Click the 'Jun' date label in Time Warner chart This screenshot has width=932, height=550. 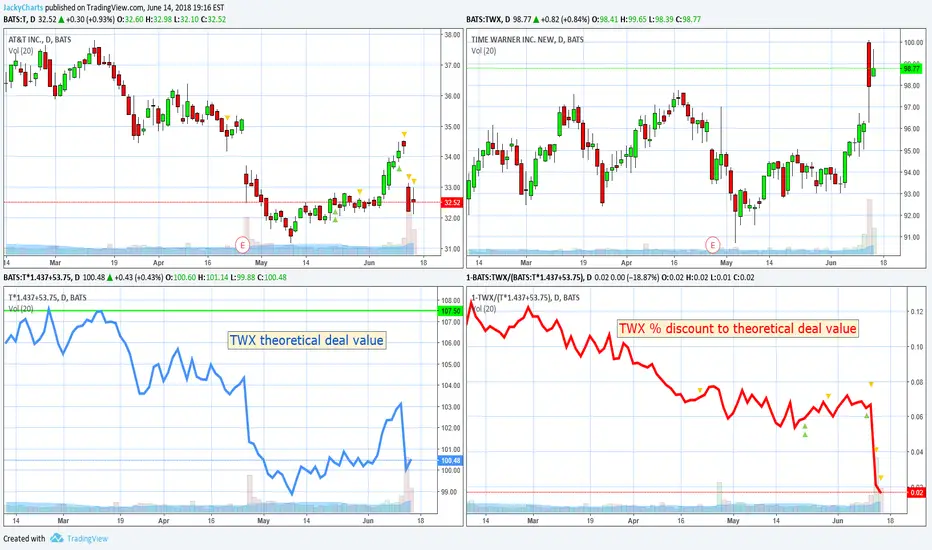[830, 262]
